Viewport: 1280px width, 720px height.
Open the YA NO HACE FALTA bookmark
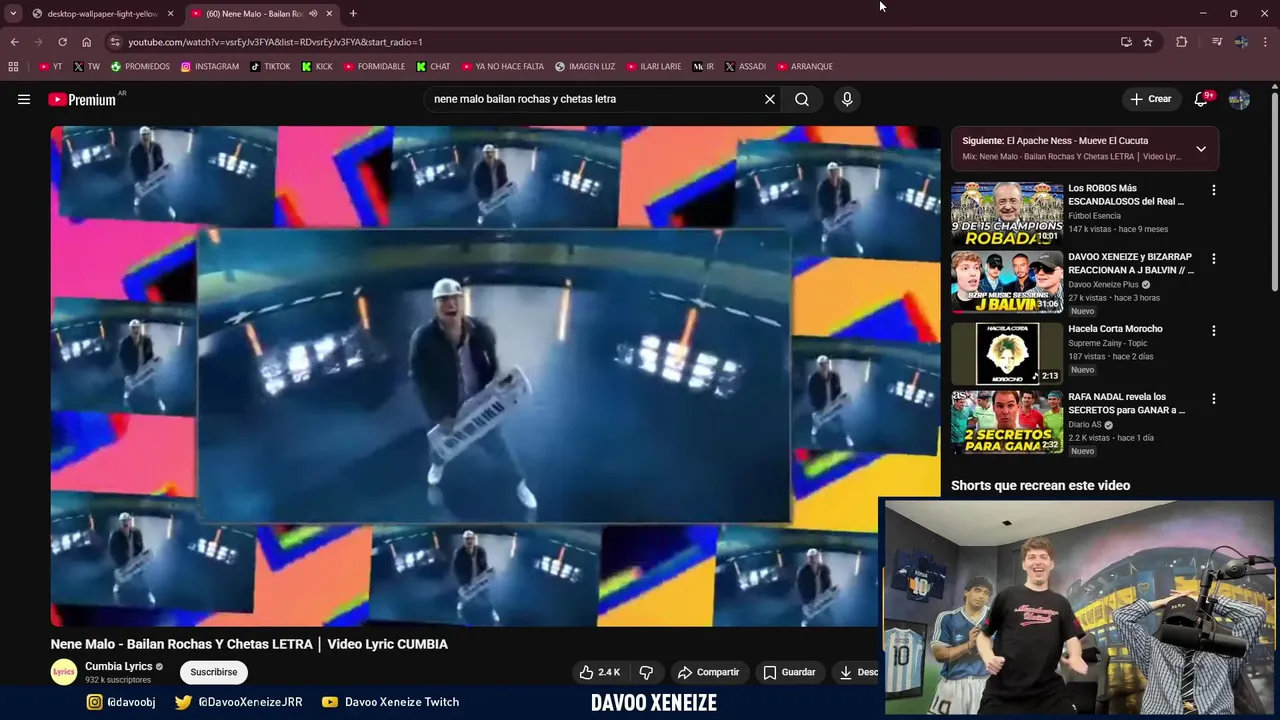(x=503, y=67)
